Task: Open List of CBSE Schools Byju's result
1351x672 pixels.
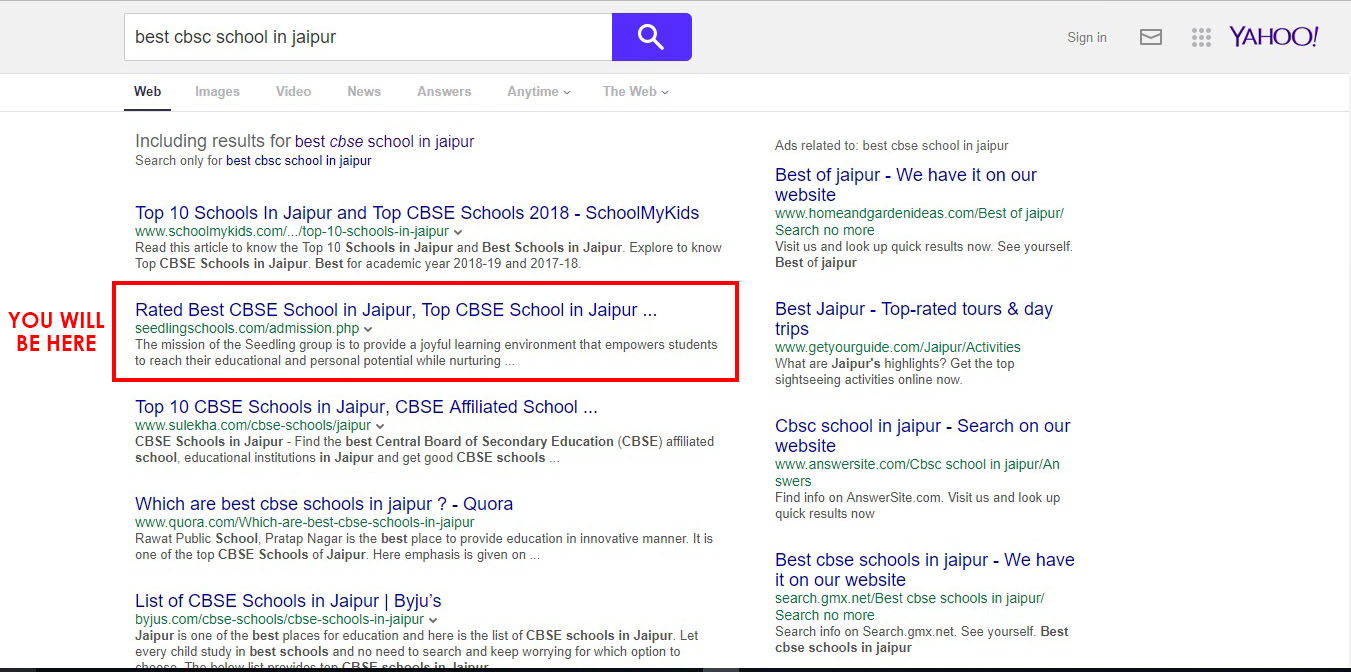Action: pos(288,601)
